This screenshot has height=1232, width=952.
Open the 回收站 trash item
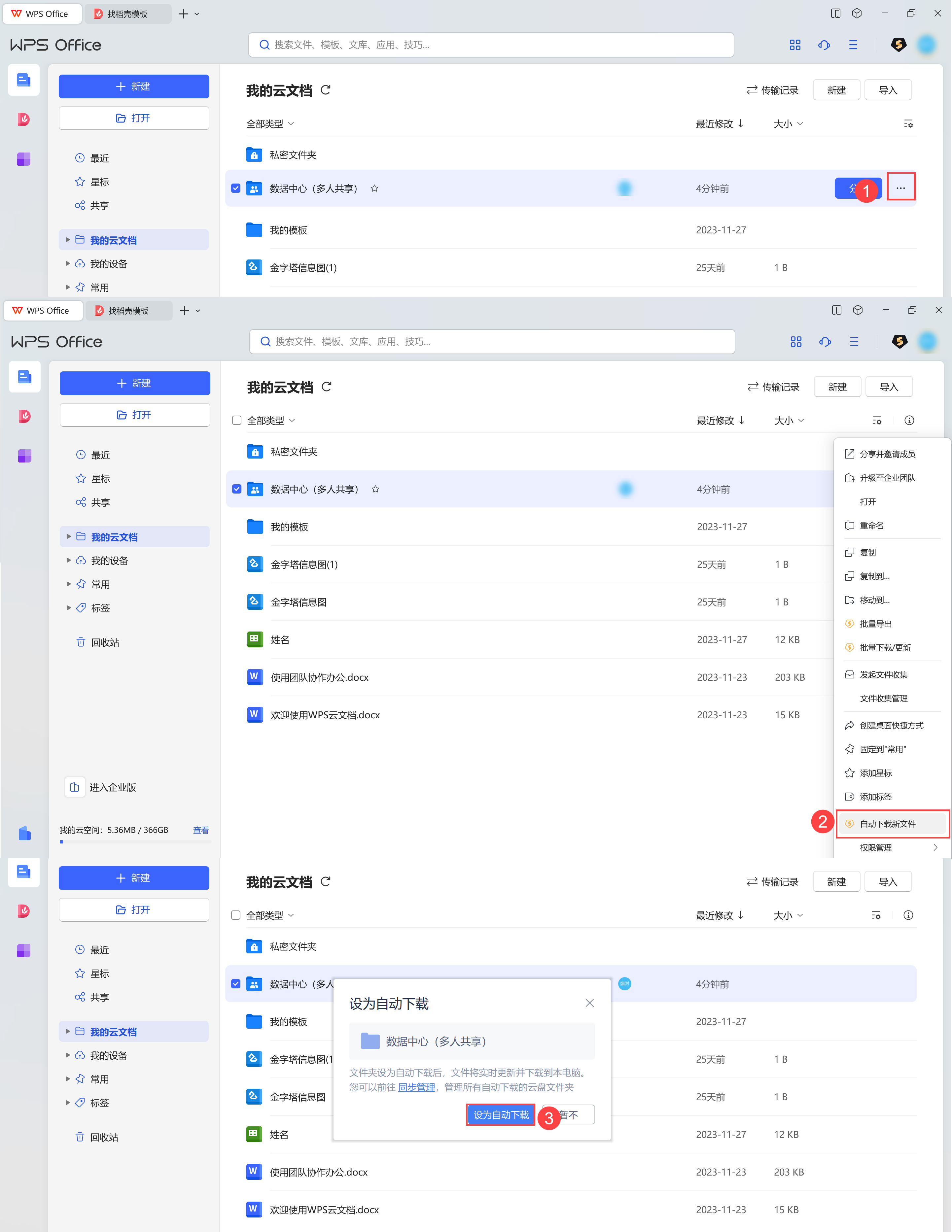[105, 642]
